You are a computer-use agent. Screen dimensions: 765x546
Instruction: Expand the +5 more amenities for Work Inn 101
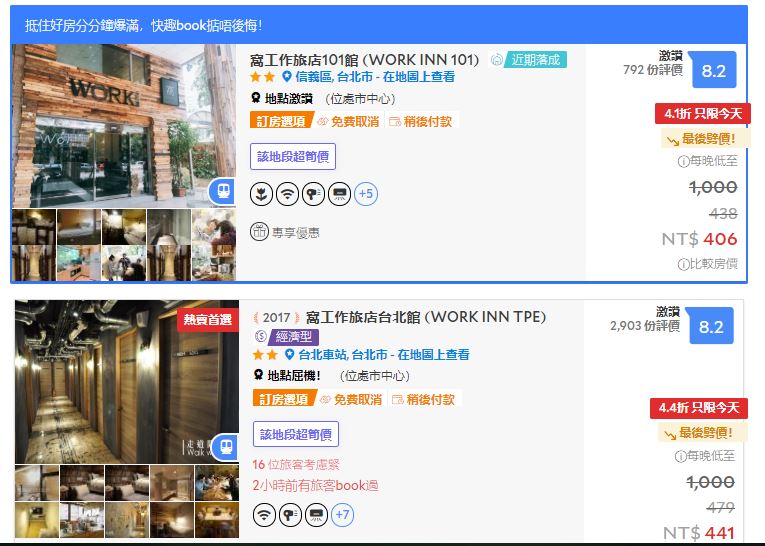click(x=365, y=194)
